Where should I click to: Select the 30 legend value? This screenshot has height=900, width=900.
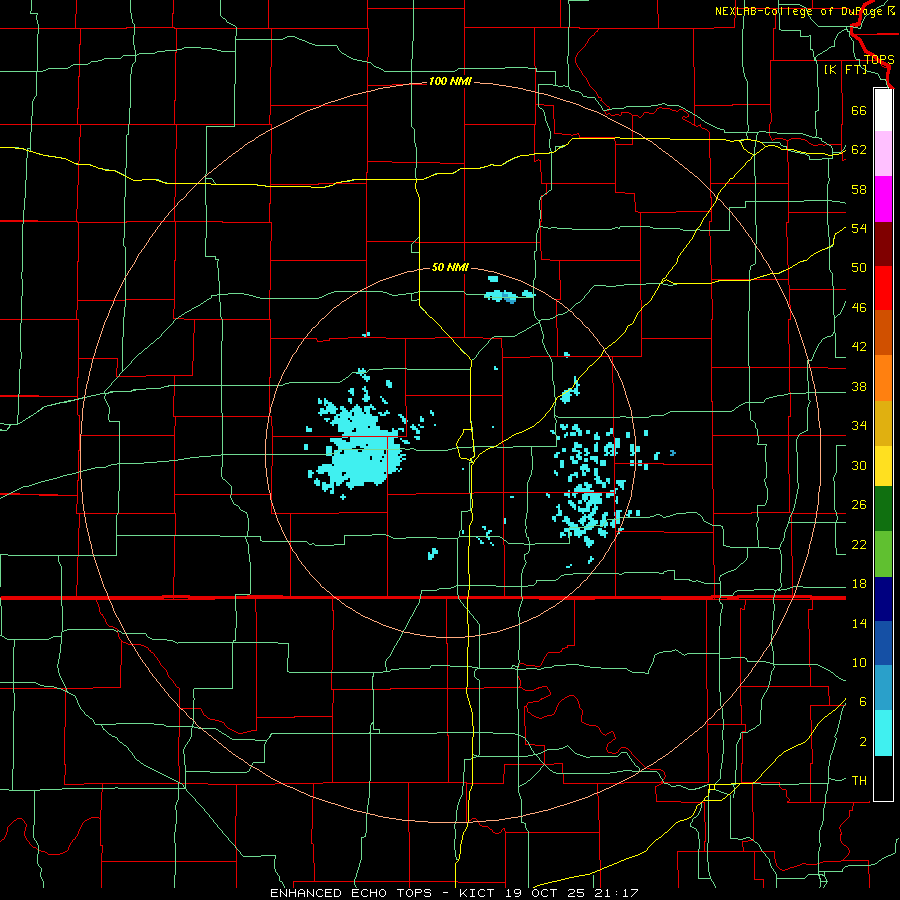[859, 465]
